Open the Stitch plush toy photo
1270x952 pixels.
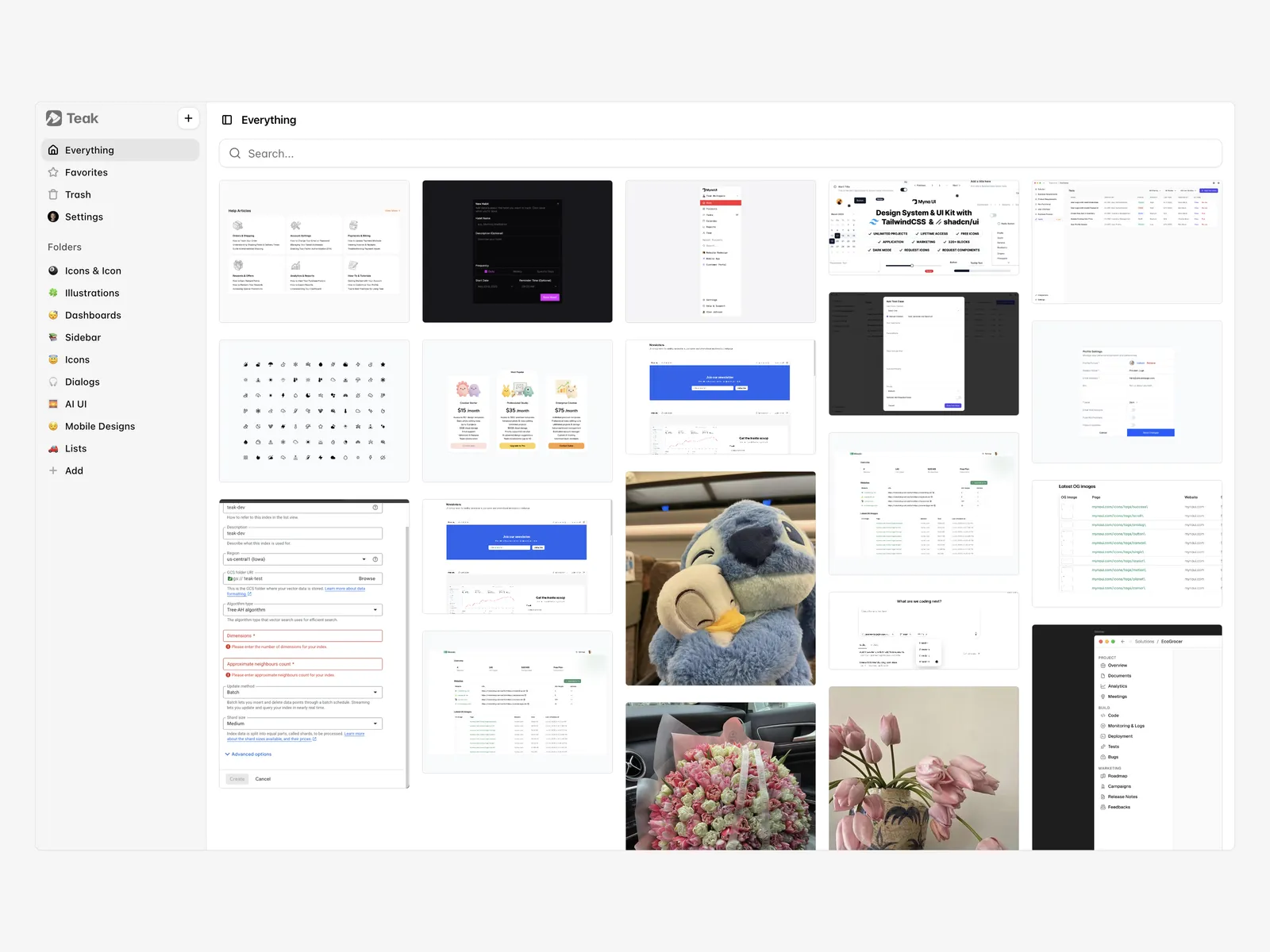[x=720, y=578]
